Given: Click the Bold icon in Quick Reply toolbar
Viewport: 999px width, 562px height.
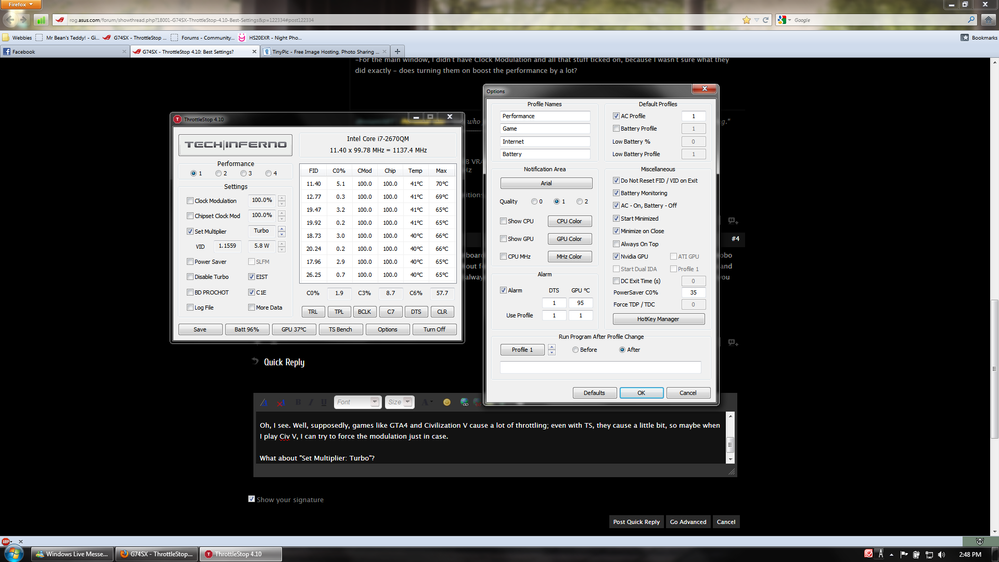Looking at the screenshot, I should (298, 402).
